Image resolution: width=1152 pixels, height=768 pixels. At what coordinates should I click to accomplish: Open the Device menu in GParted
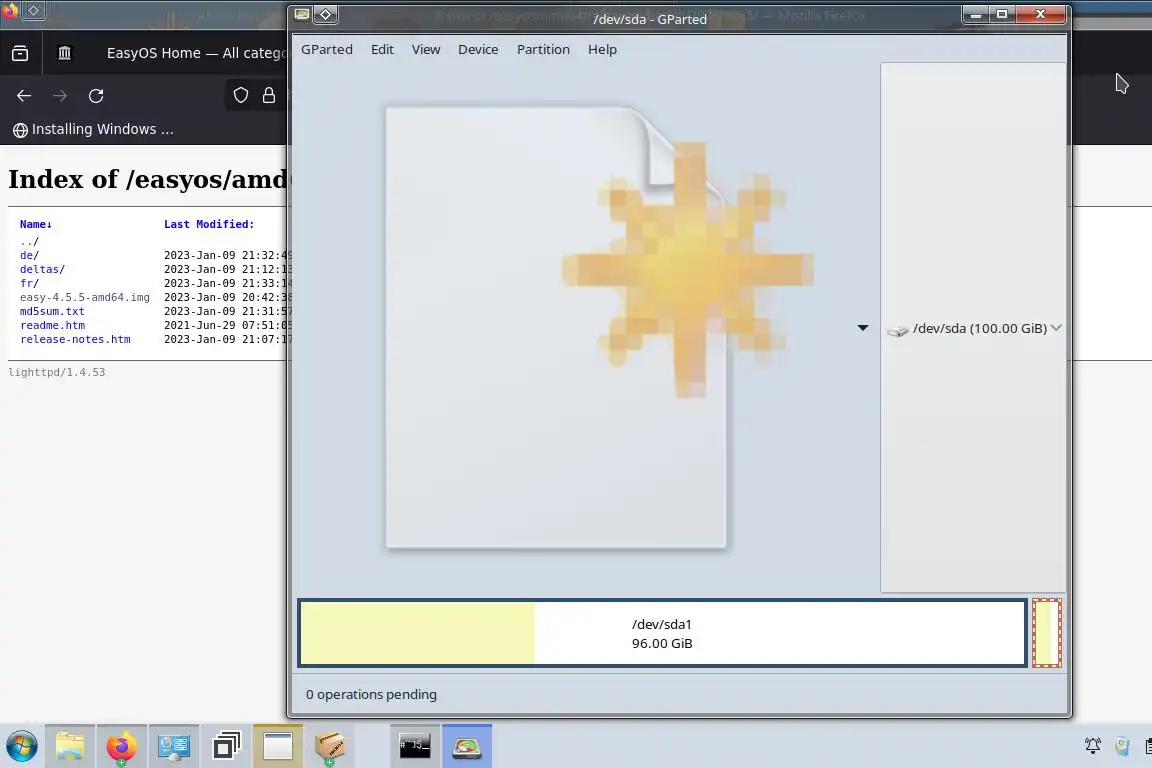(x=478, y=49)
